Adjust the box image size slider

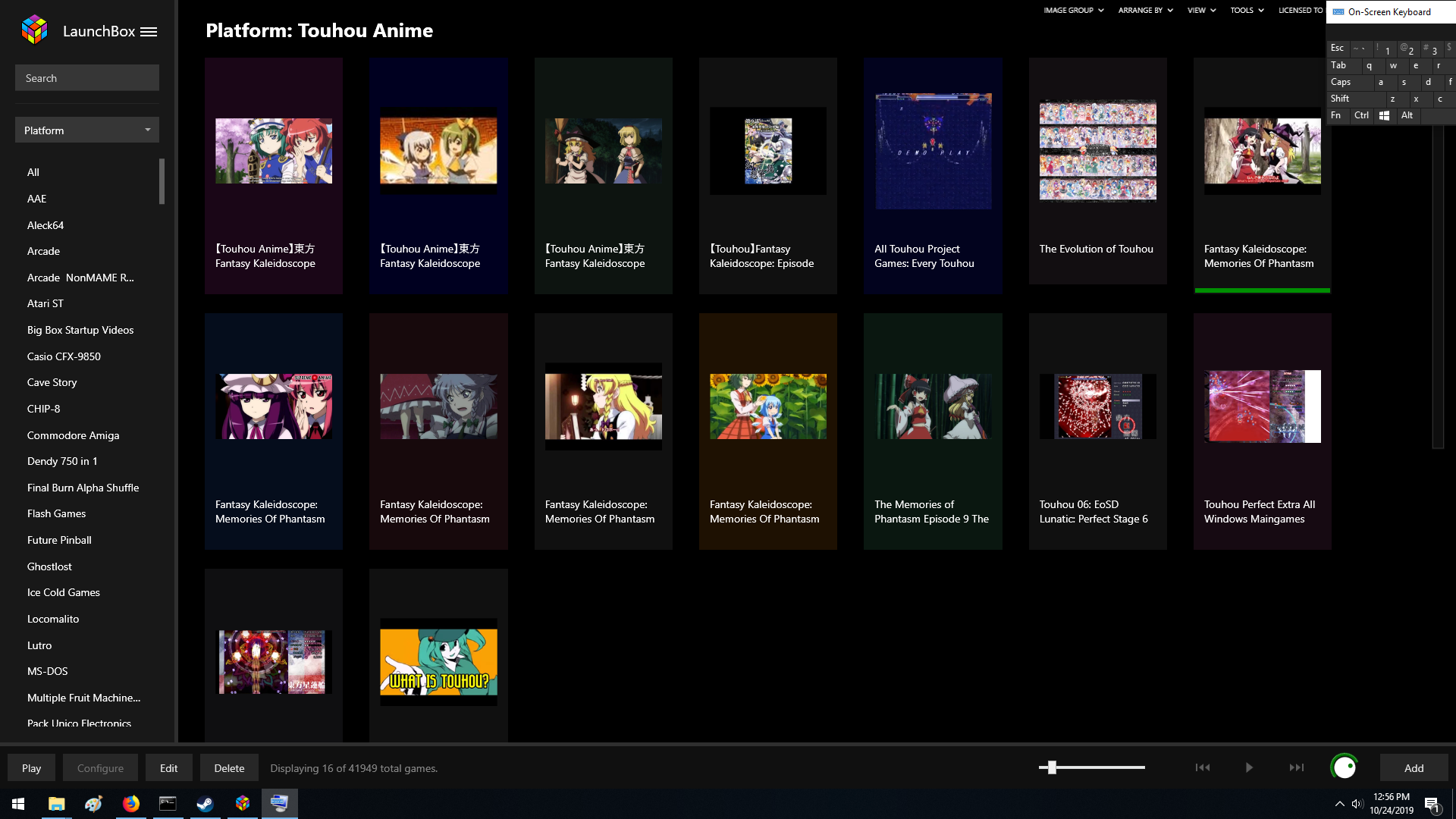click(1052, 767)
